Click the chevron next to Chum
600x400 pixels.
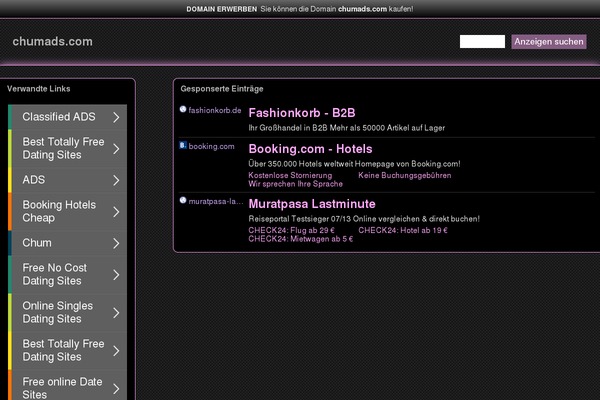point(116,243)
